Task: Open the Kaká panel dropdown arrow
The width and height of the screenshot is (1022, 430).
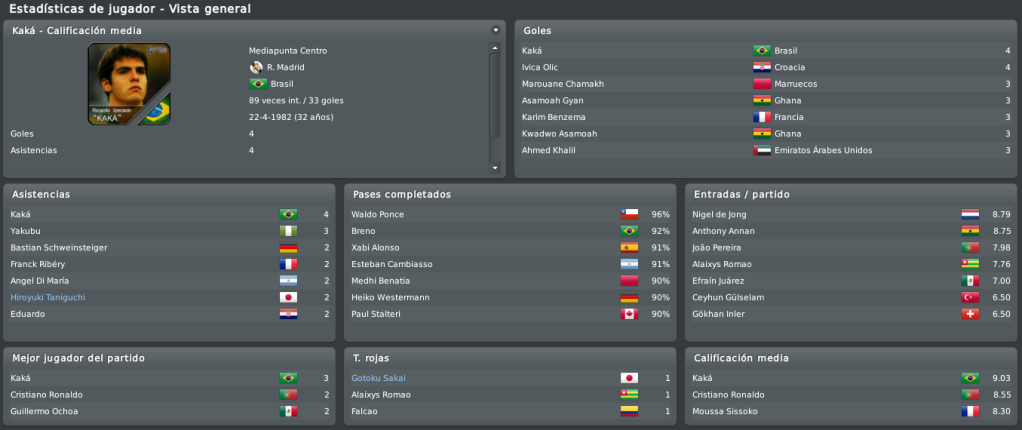Action: click(x=495, y=30)
